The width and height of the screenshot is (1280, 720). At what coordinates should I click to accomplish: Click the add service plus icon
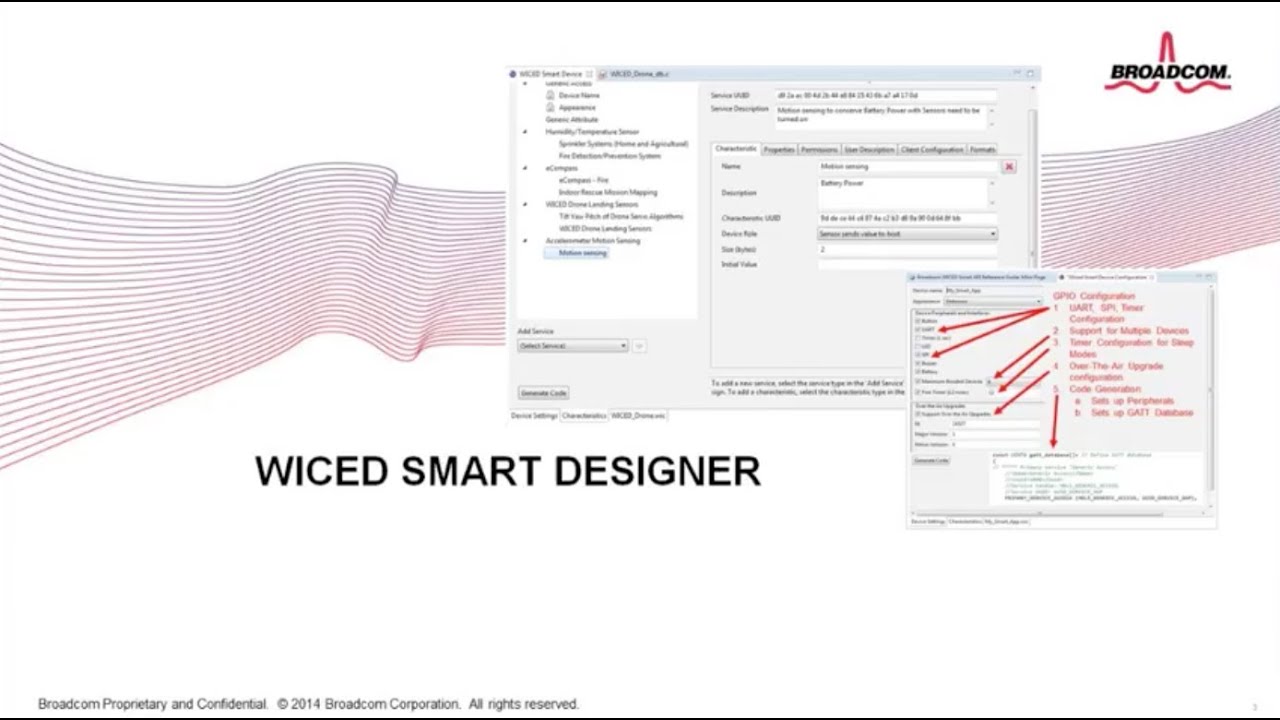[x=640, y=346]
